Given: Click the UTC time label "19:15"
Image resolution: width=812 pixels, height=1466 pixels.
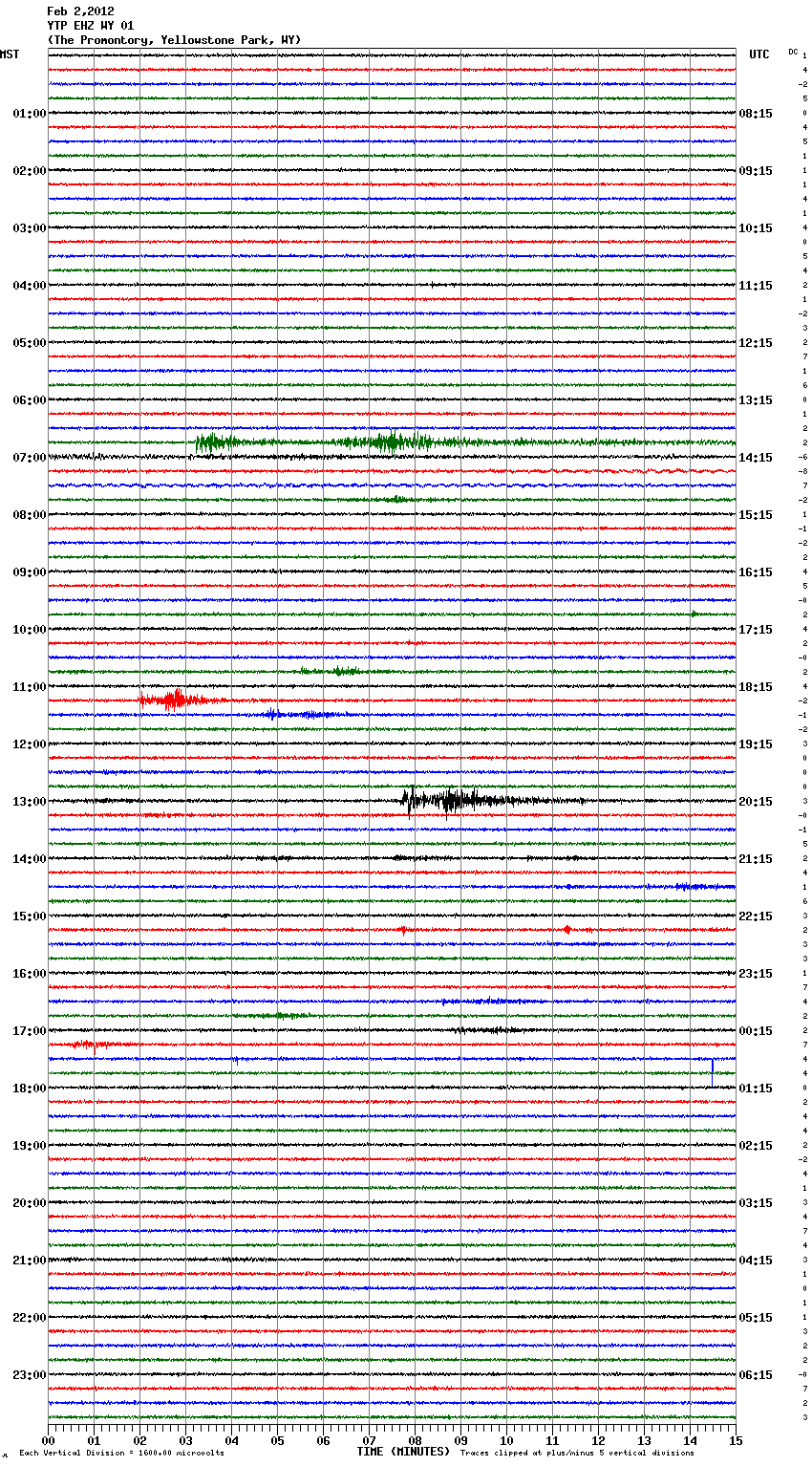Looking at the screenshot, I should point(756,744).
